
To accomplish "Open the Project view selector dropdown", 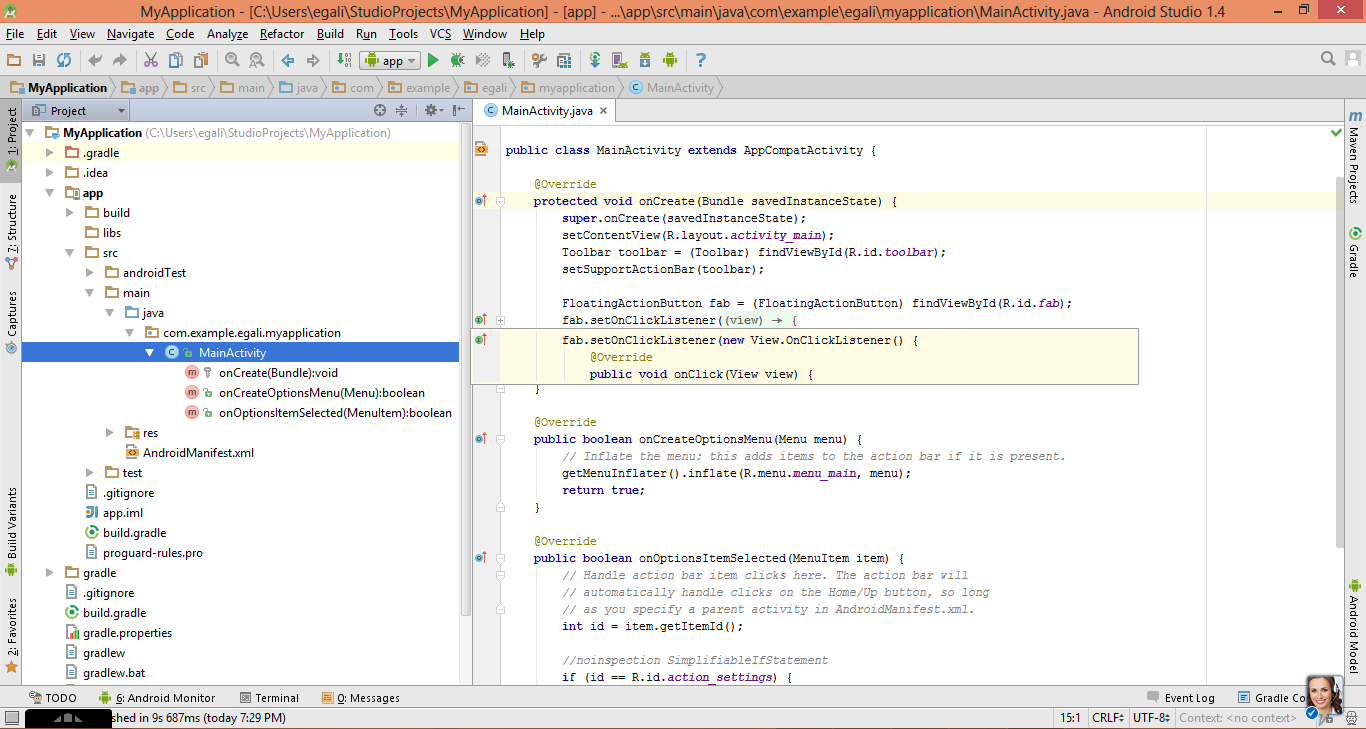I will pyautogui.click(x=80, y=110).
